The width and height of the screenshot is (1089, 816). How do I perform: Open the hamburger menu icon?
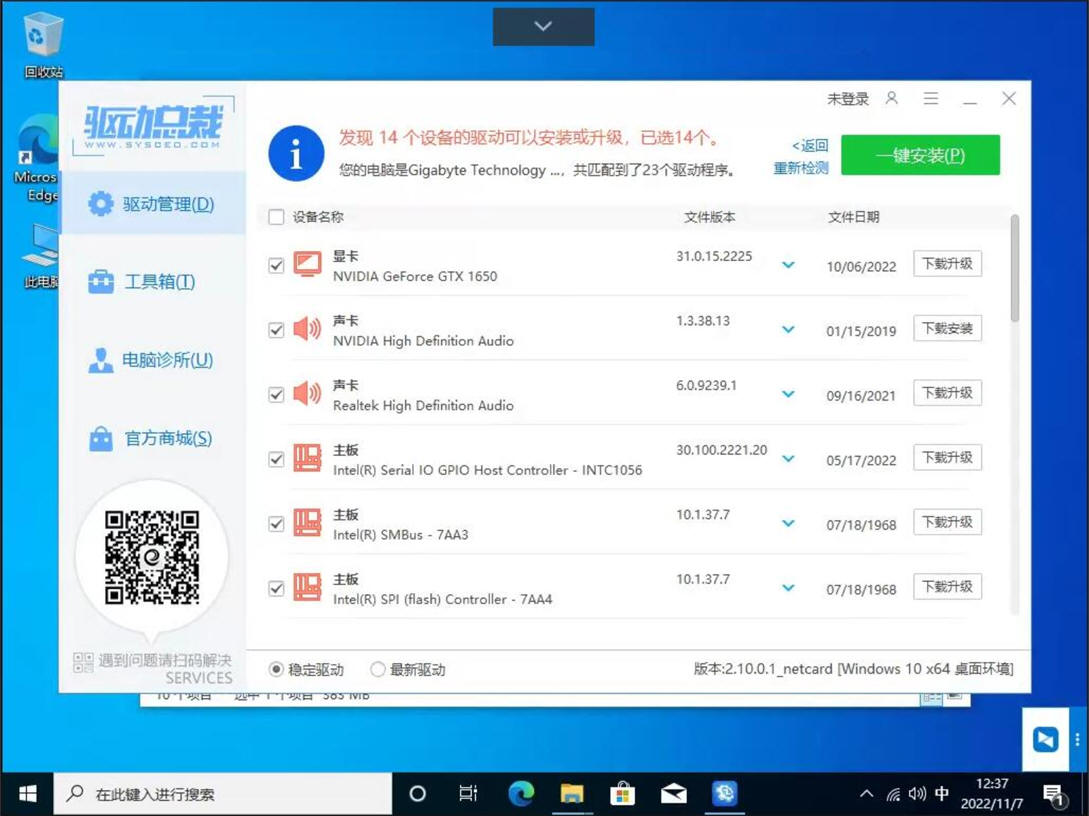click(x=931, y=99)
